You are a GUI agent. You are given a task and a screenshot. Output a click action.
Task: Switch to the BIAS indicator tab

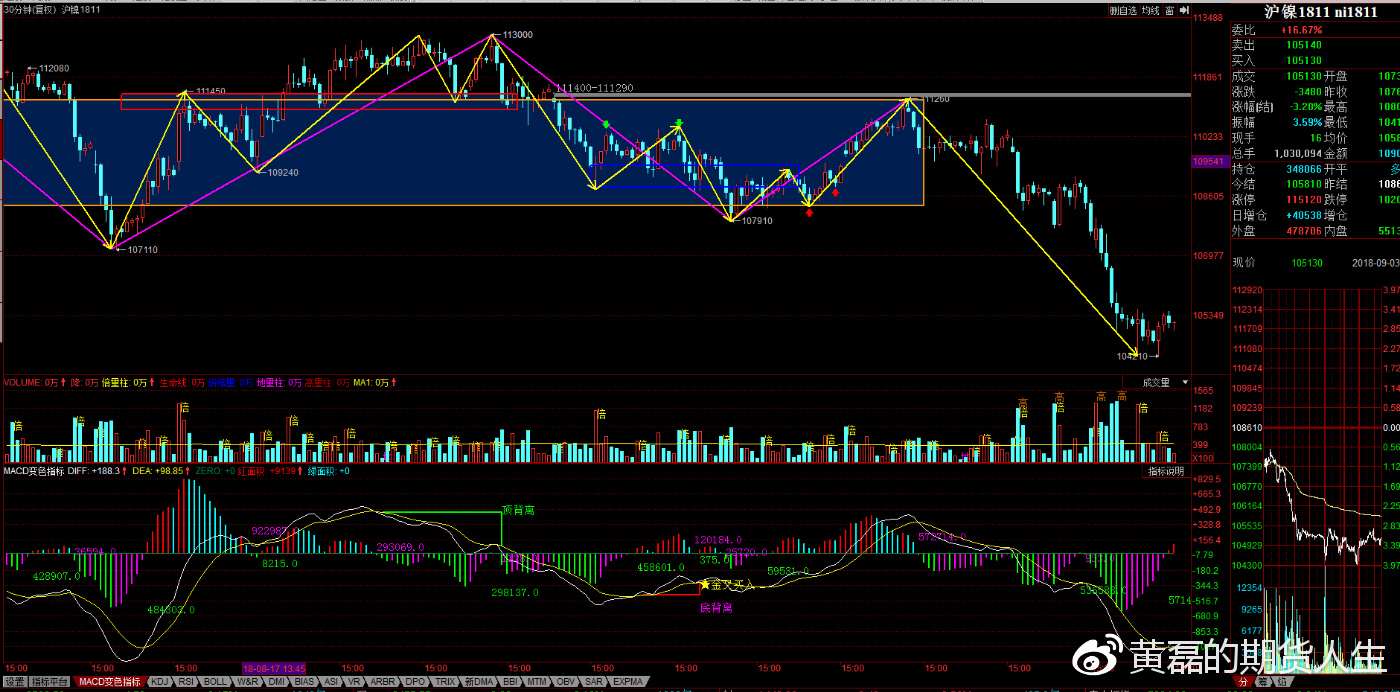[x=304, y=681]
